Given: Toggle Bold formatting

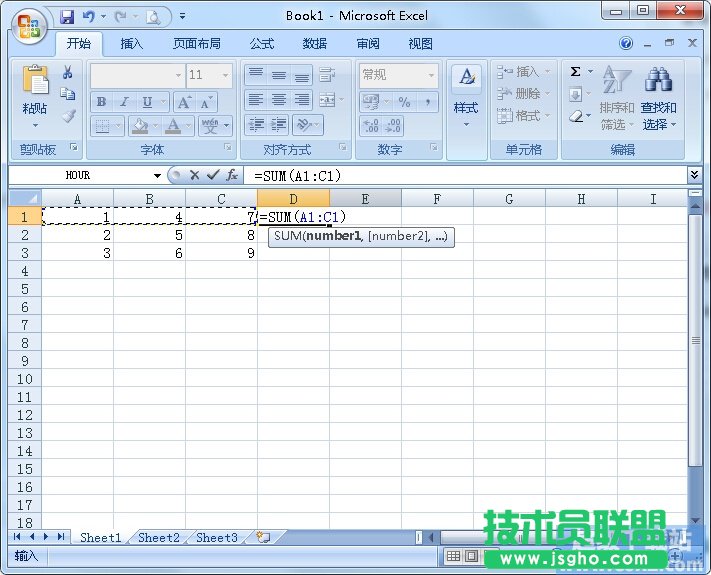Looking at the screenshot, I should click(101, 102).
